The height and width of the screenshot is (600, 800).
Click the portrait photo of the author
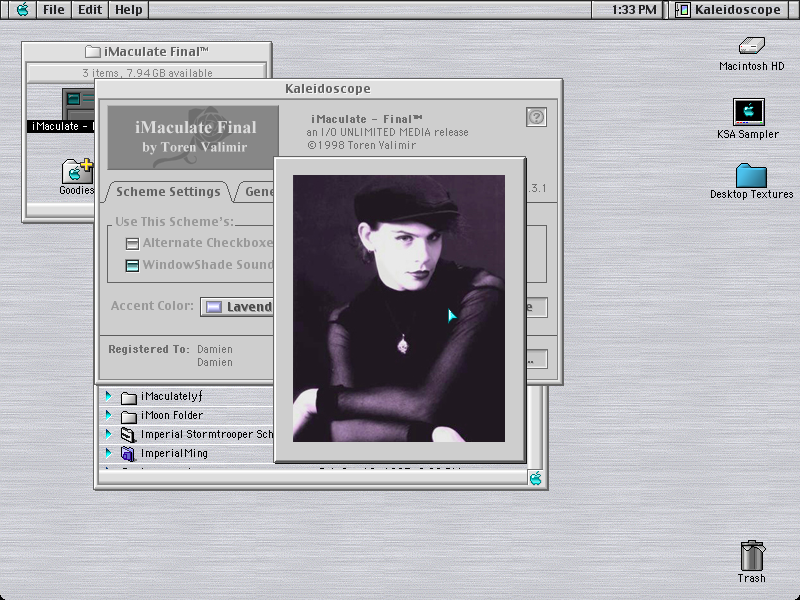coord(398,308)
